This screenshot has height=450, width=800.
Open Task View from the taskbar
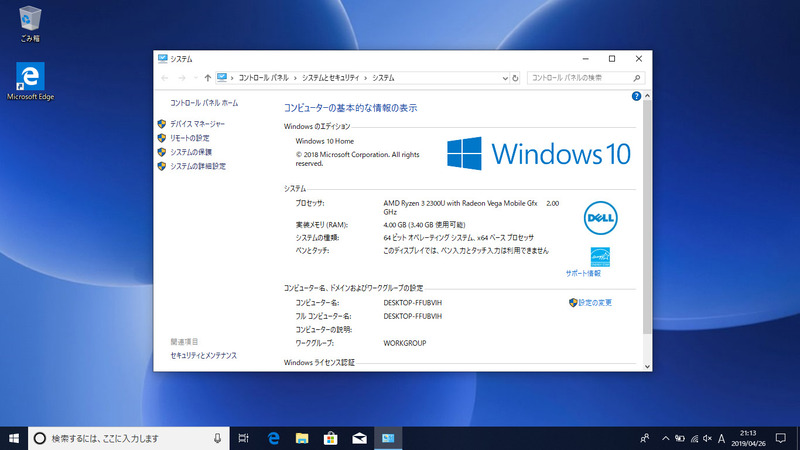coord(243,438)
